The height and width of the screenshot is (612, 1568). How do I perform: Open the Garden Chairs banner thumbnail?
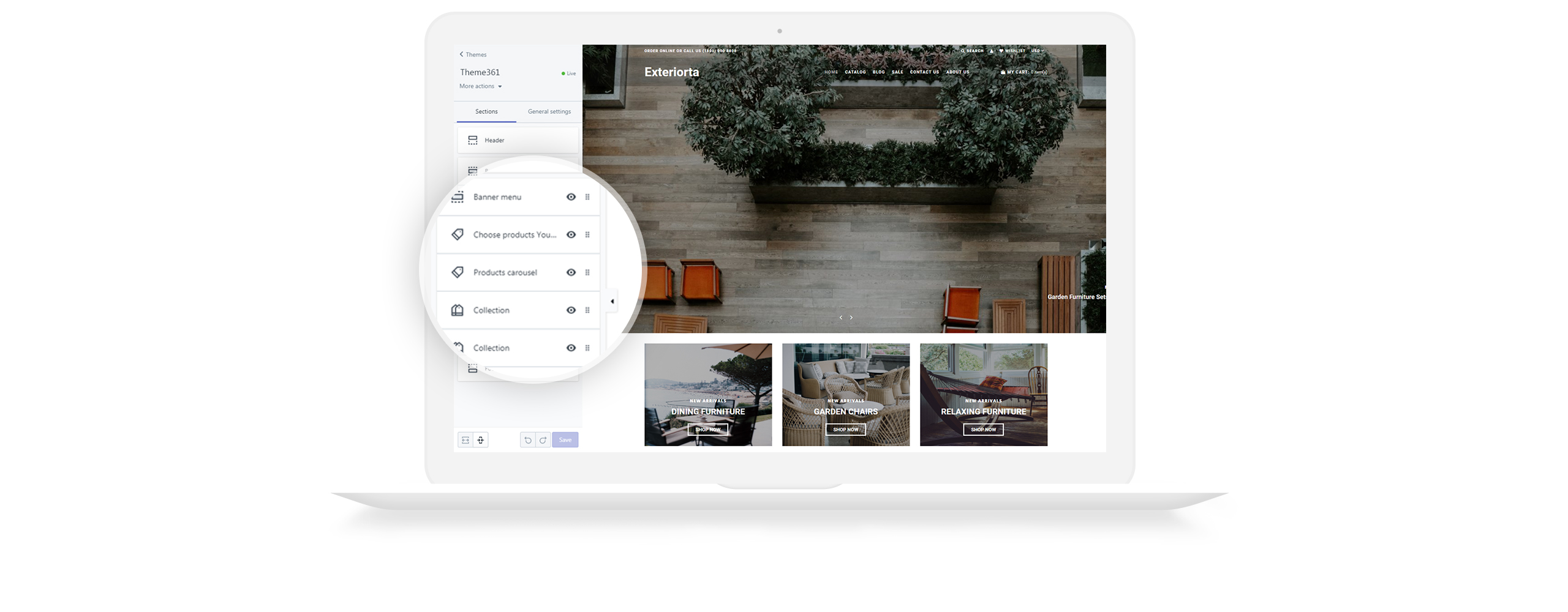(x=845, y=395)
